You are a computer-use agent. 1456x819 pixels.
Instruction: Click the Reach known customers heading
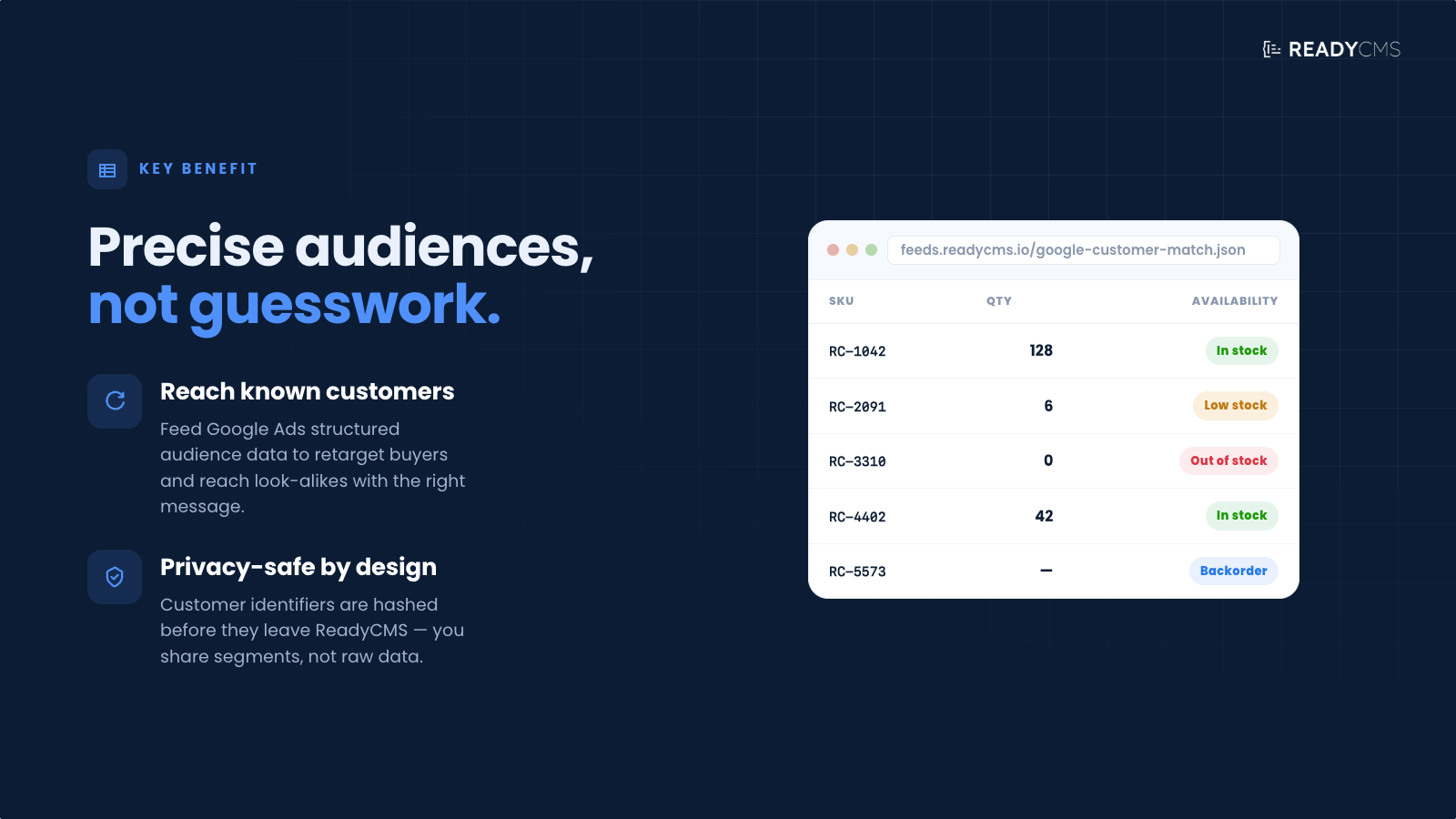click(x=308, y=391)
